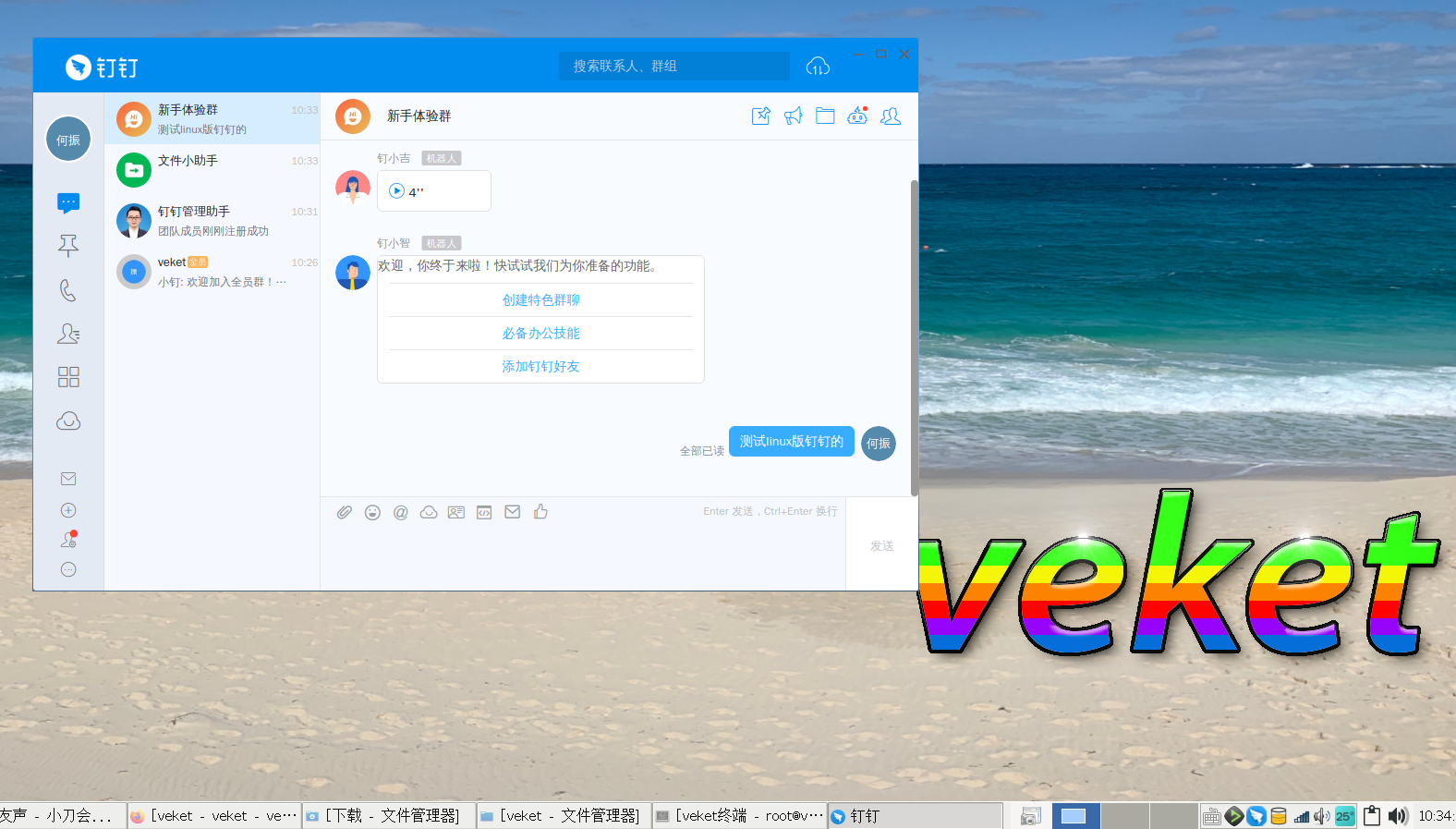Open the group robot assistant icon

(x=858, y=116)
